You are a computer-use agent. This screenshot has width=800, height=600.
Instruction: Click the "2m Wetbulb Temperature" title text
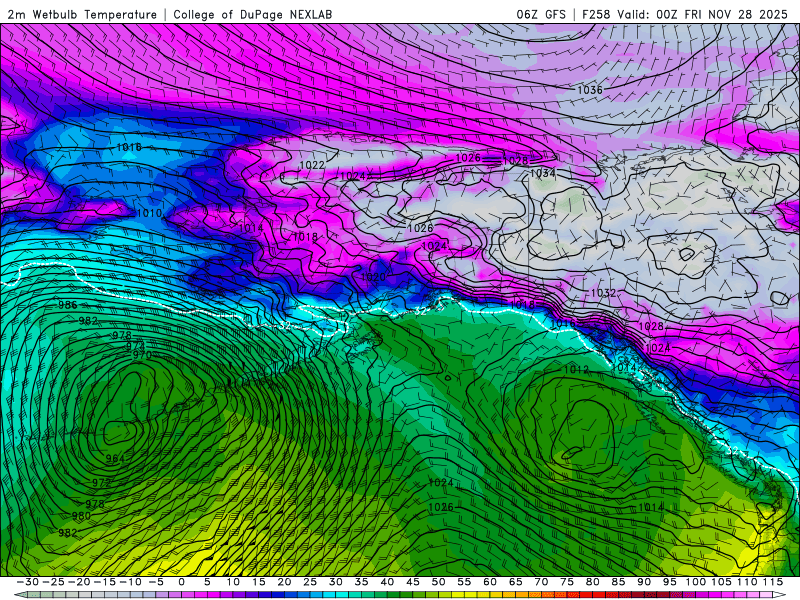click(x=82, y=14)
